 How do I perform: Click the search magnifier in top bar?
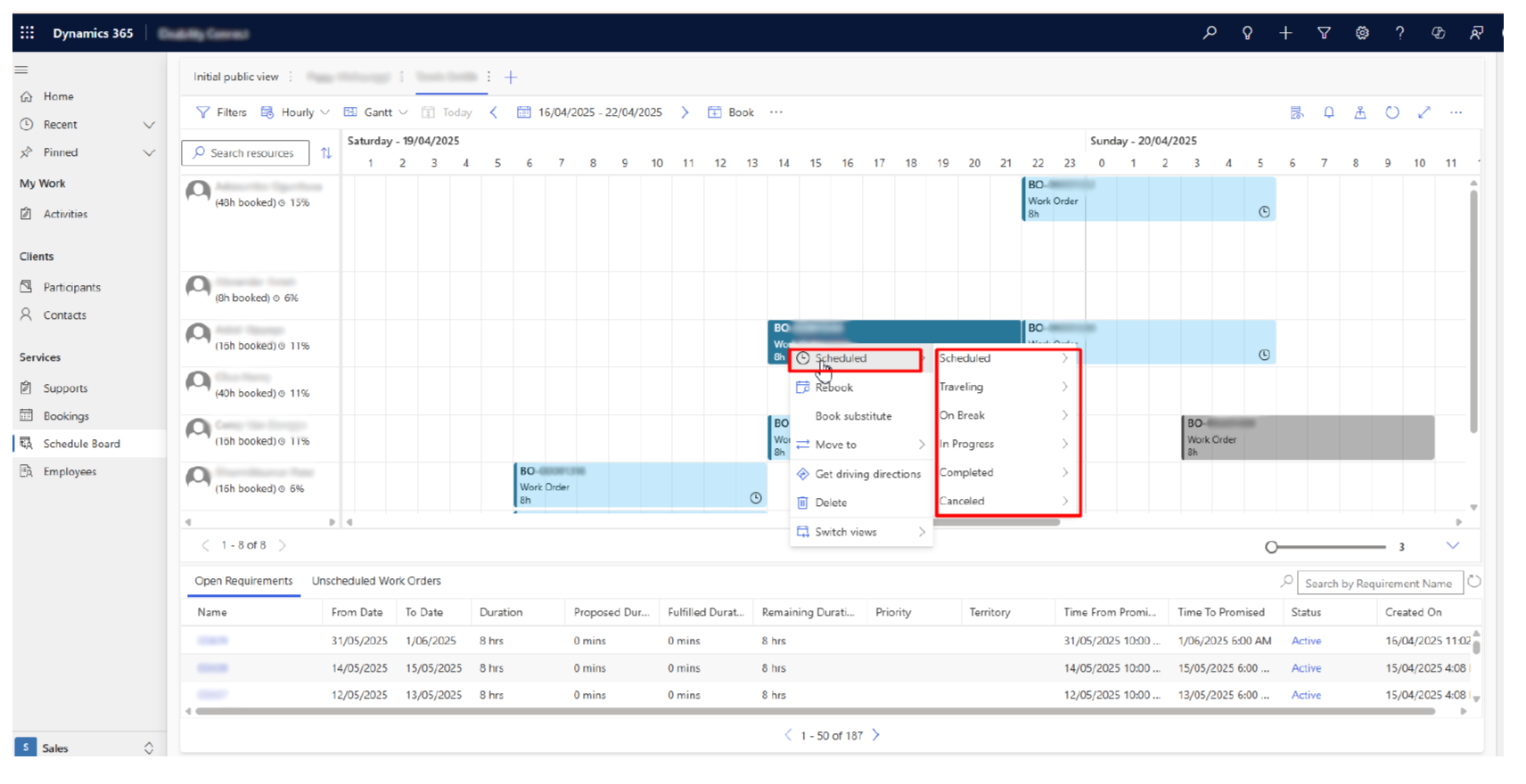click(x=1209, y=33)
